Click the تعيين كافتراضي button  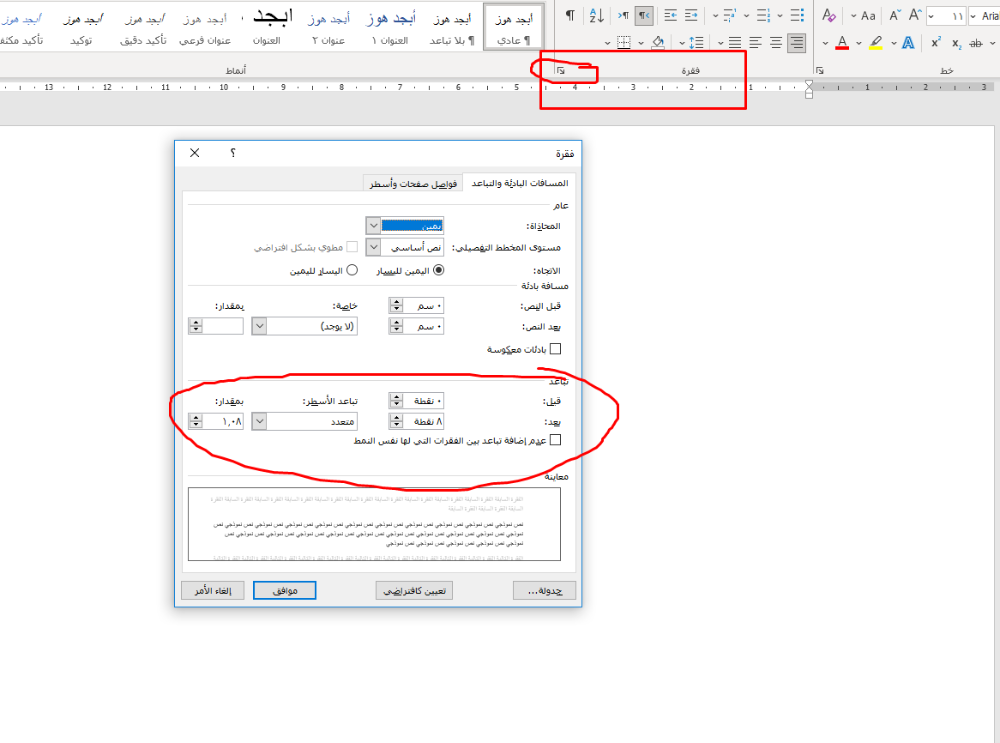(414, 591)
